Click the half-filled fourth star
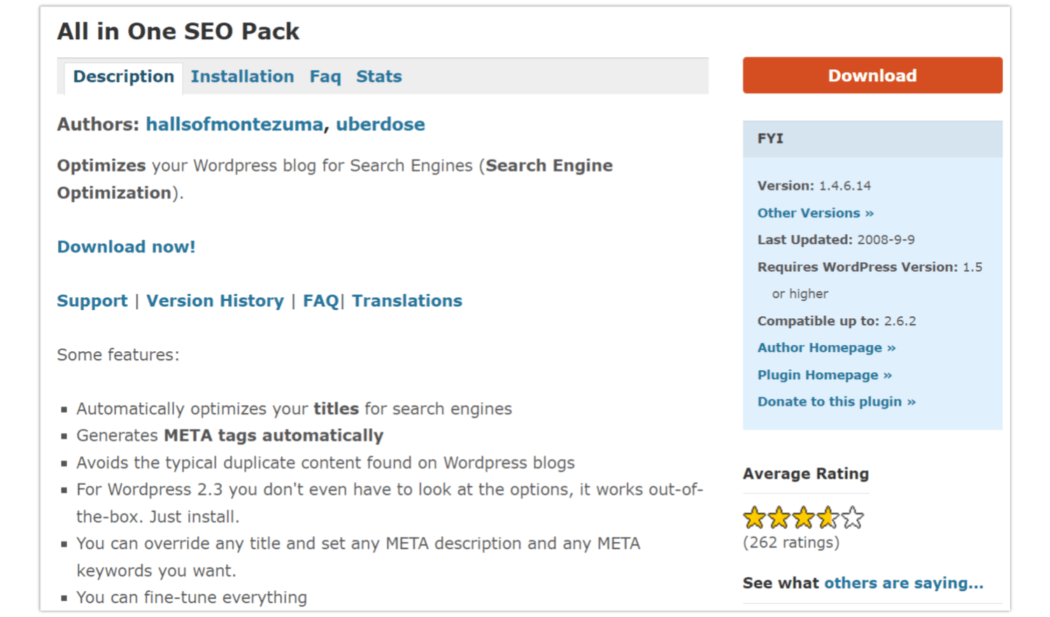Screen dimensions: 1050x617 828,517
